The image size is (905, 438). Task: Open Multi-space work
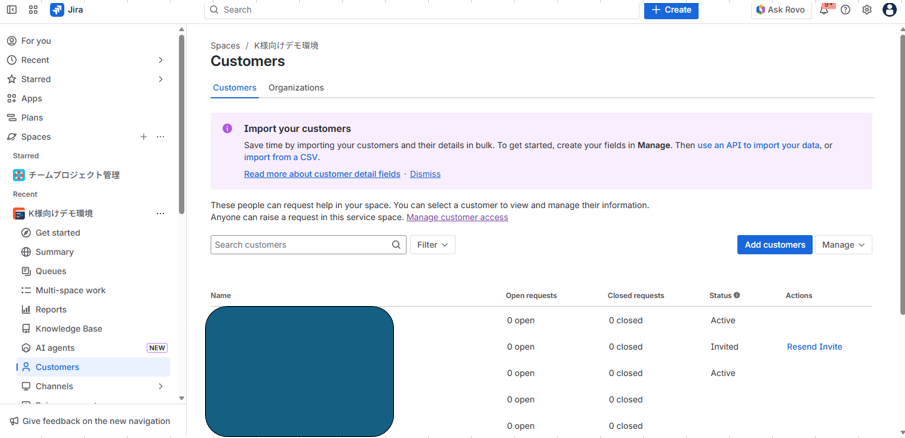pyautogui.click(x=70, y=290)
